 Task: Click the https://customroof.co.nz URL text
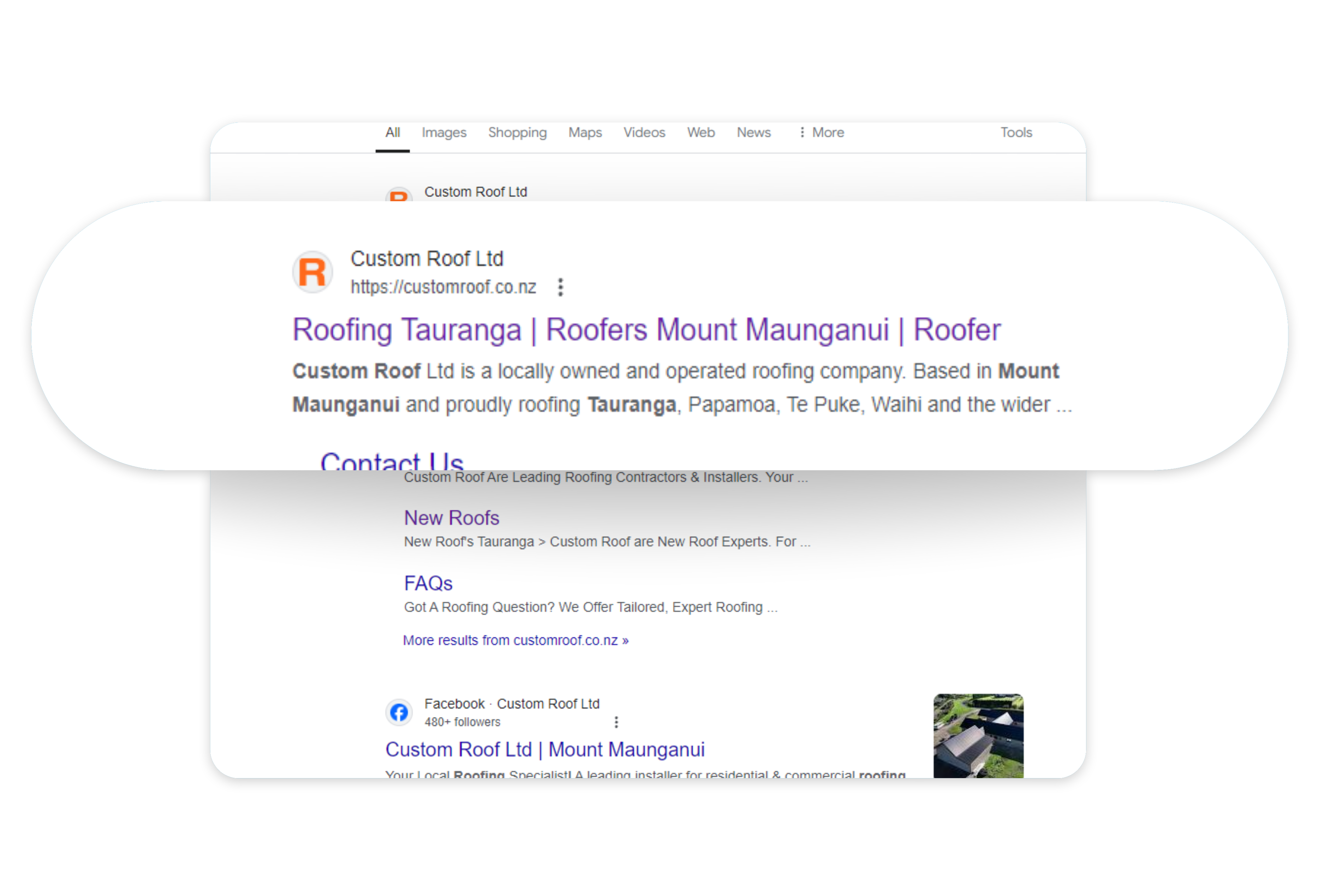443,287
